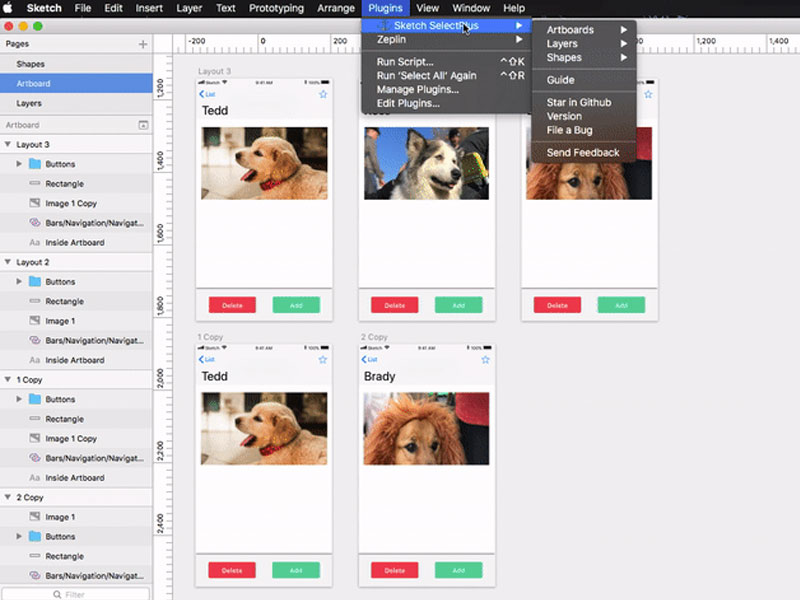Click Delete button in Layout 3 artboard
Viewport: 800px width, 600px height.
tap(232, 305)
